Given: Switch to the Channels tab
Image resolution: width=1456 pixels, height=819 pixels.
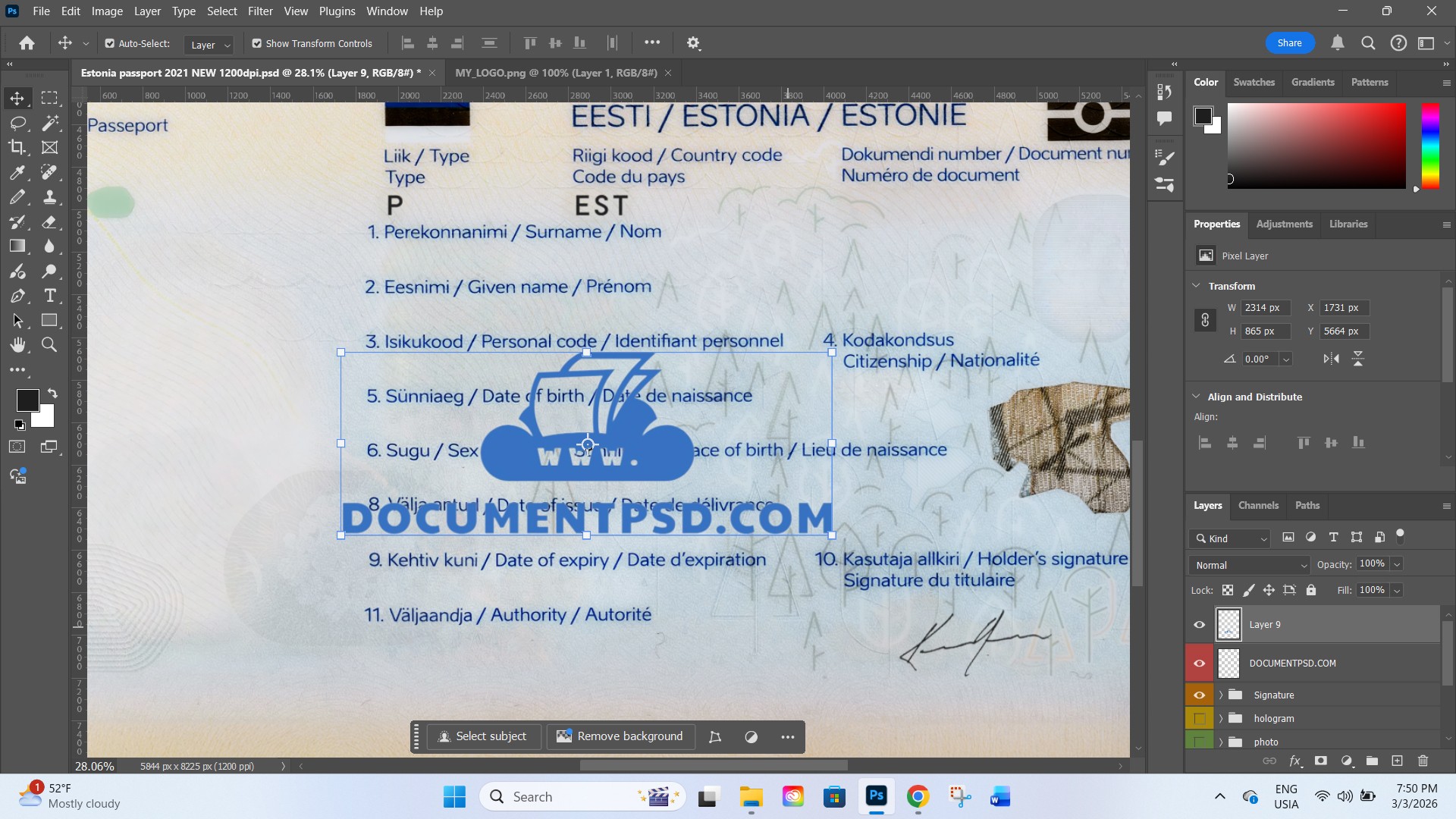Looking at the screenshot, I should [x=1258, y=505].
